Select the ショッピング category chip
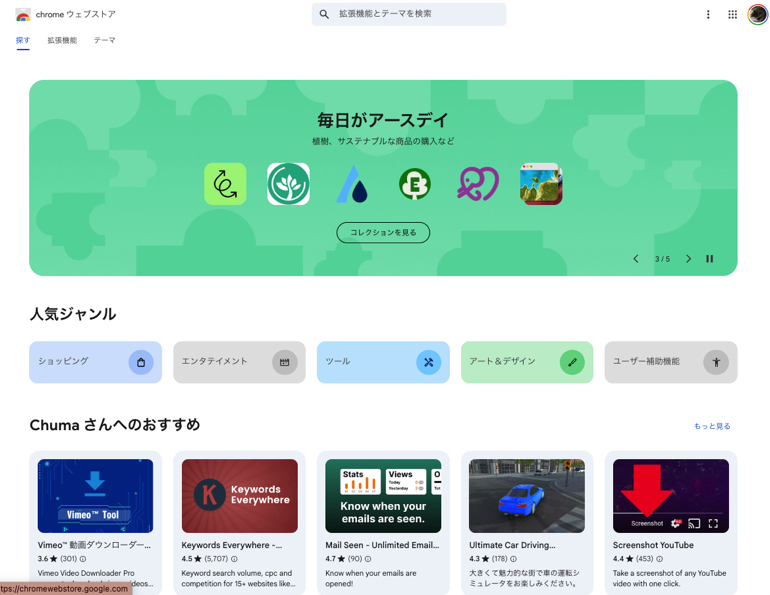The width and height of the screenshot is (770, 595). coord(95,362)
